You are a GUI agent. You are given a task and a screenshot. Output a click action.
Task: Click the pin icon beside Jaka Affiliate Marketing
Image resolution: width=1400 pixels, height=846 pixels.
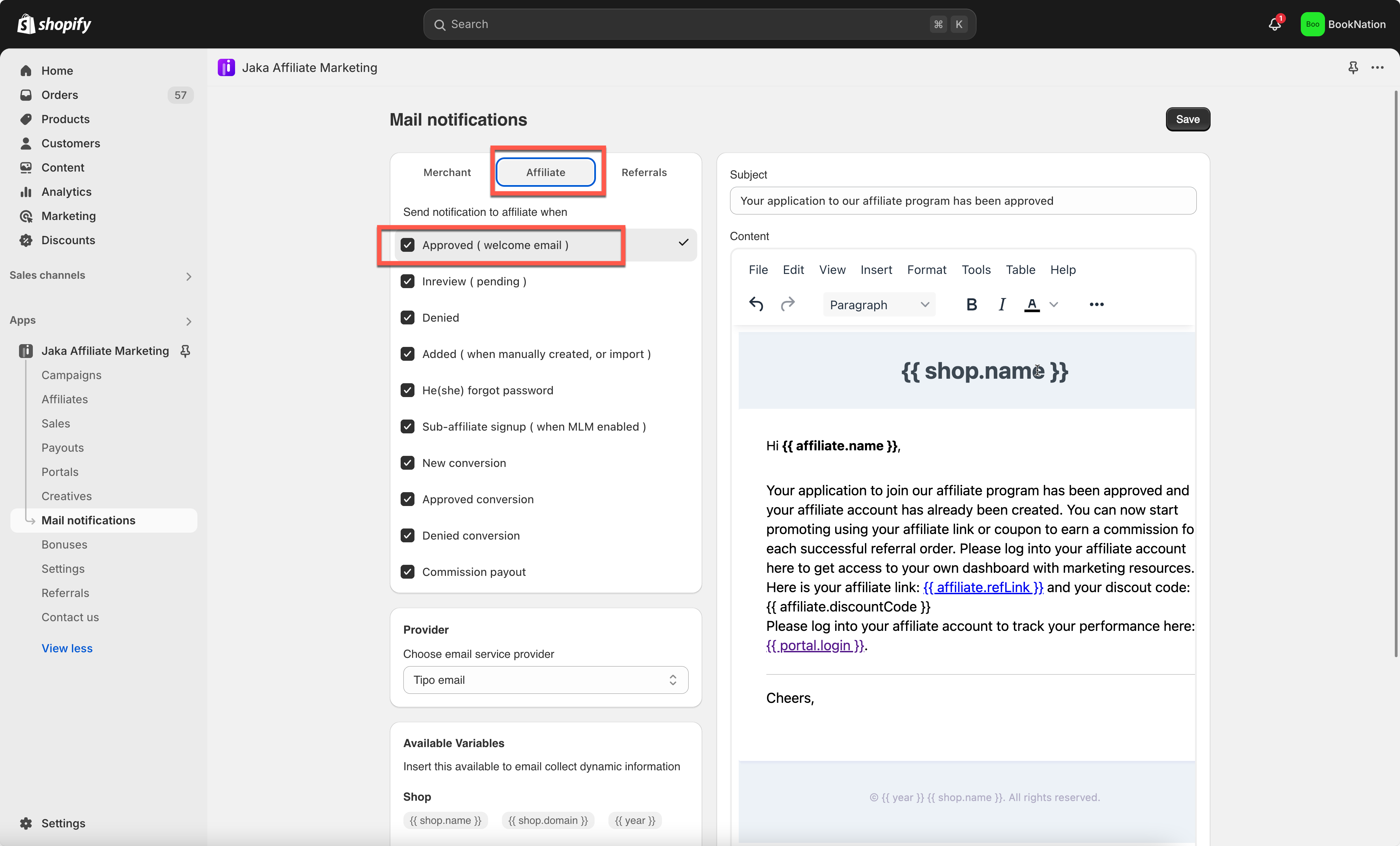(x=185, y=351)
